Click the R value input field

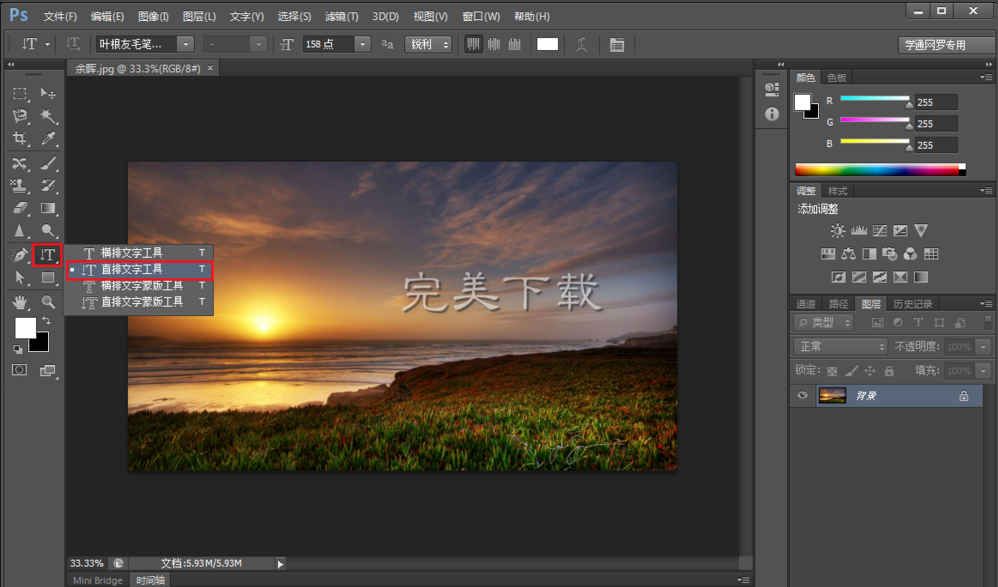coord(935,102)
